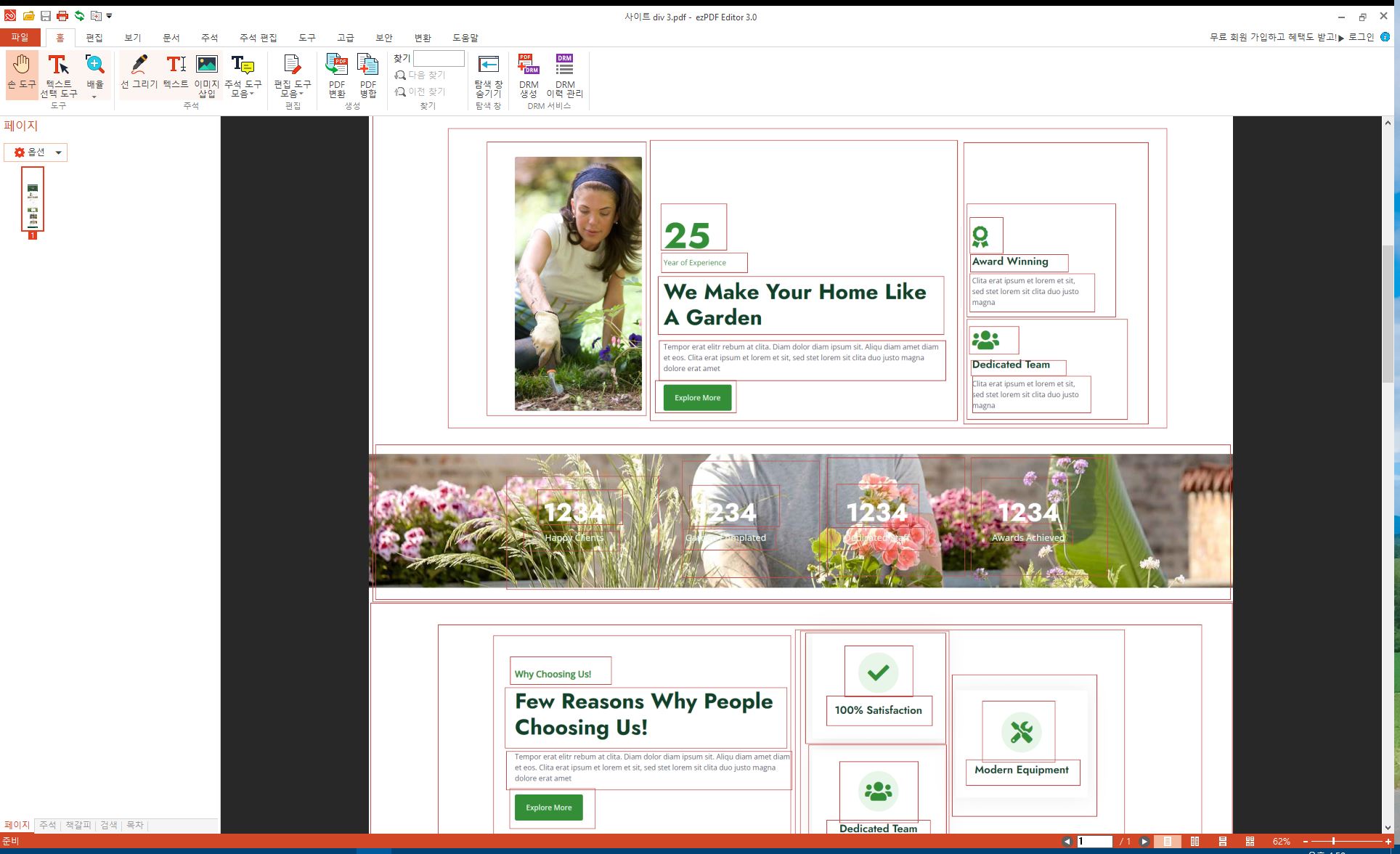Image resolution: width=1400 pixels, height=854 pixels.
Task: Click the print icon in quick toolbar
Action: tap(62, 16)
